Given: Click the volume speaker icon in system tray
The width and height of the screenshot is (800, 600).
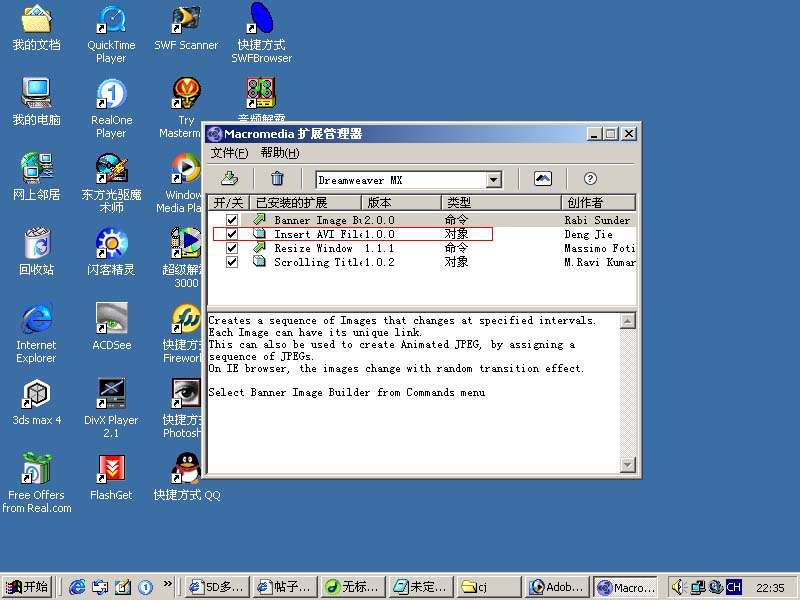Looking at the screenshot, I should pyautogui.click(x=678, y=587).
